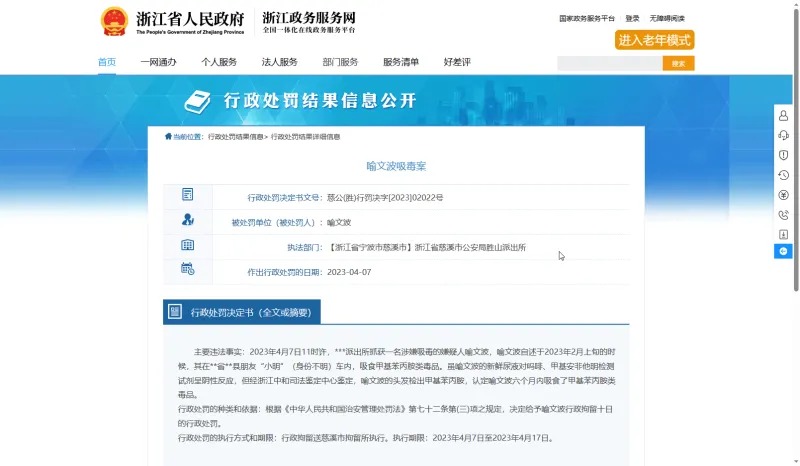Click the home icon in breadcrumb

tap(167, 137)
